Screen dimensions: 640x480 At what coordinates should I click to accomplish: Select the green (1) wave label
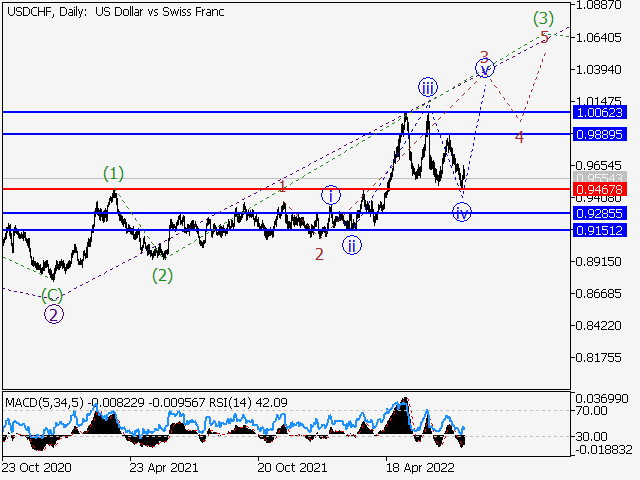(x=113, y=173)
